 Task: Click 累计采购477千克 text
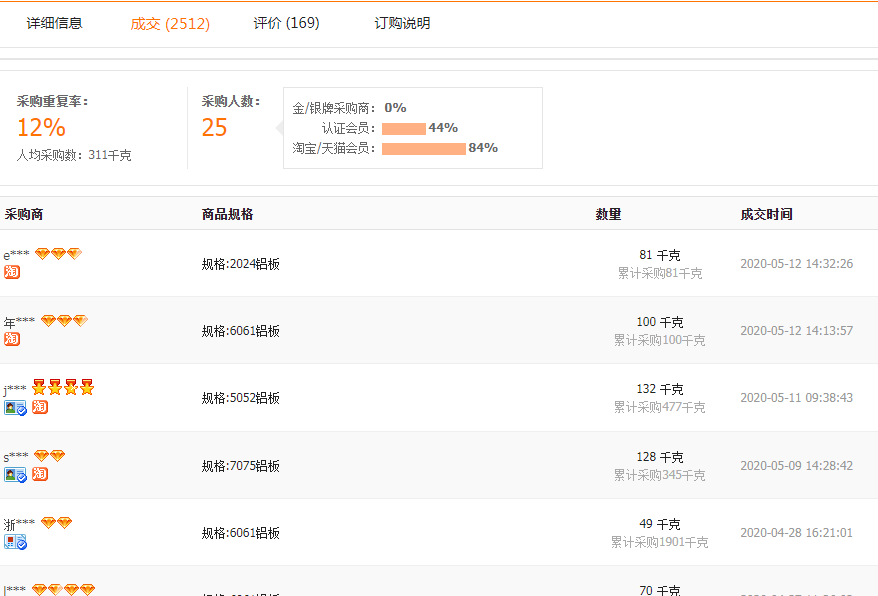pos(660,407)
